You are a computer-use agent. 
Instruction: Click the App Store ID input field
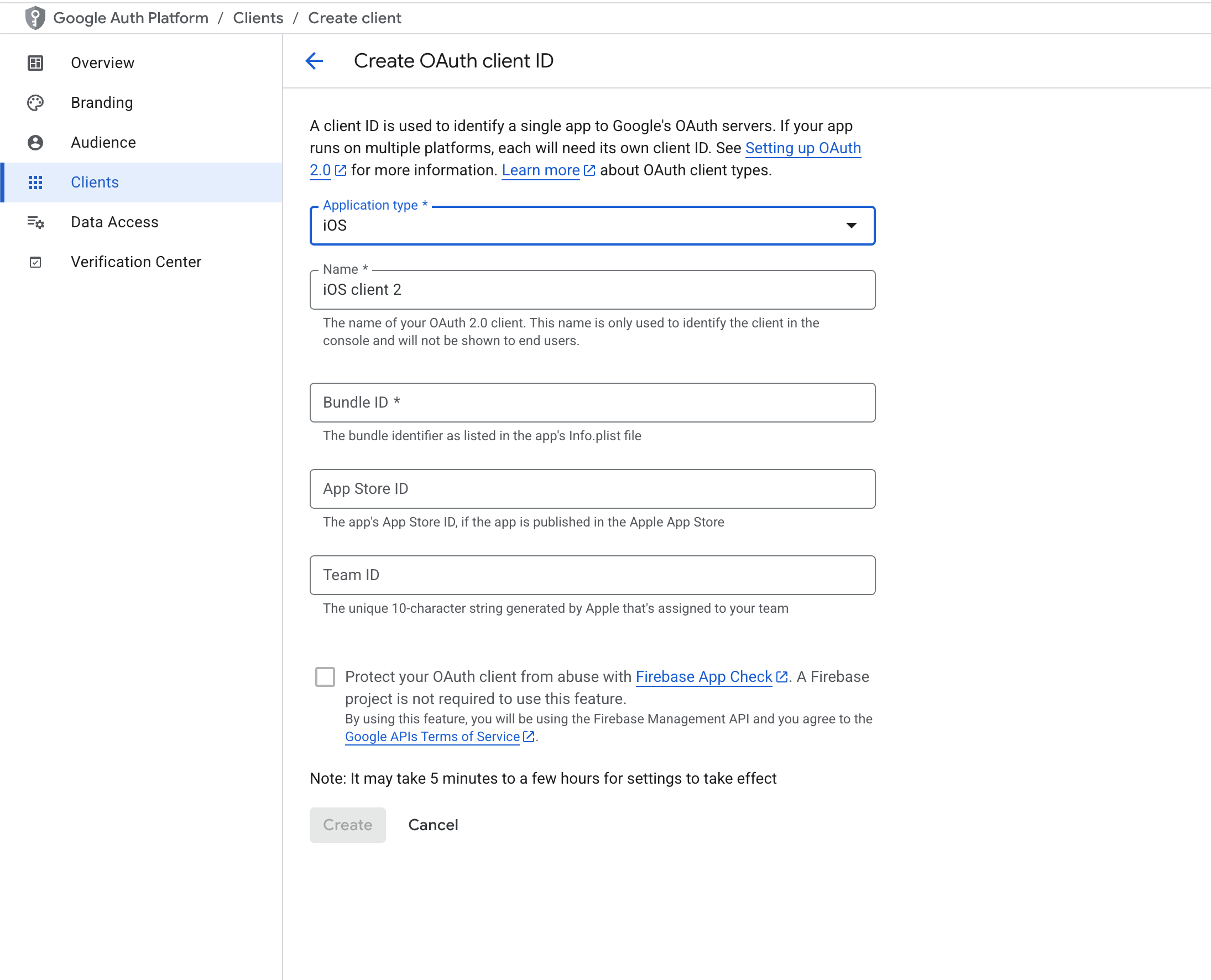point(592,489)
